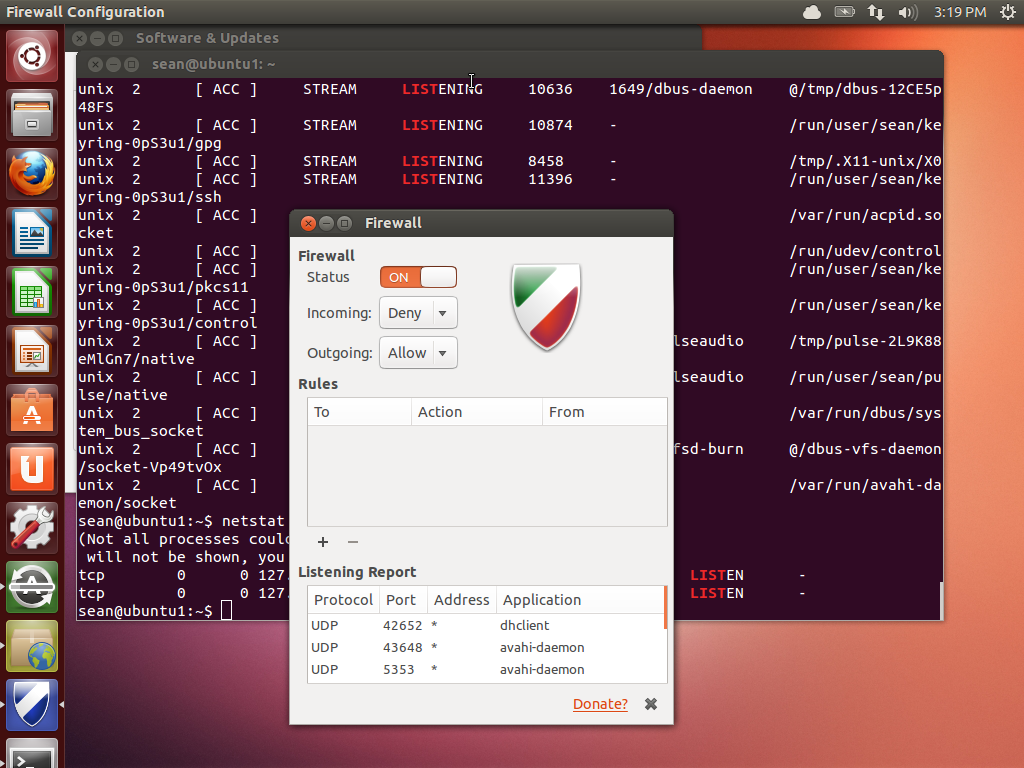
Task: Open the Files manager in launcher
Action: click(x=32, y=115)
